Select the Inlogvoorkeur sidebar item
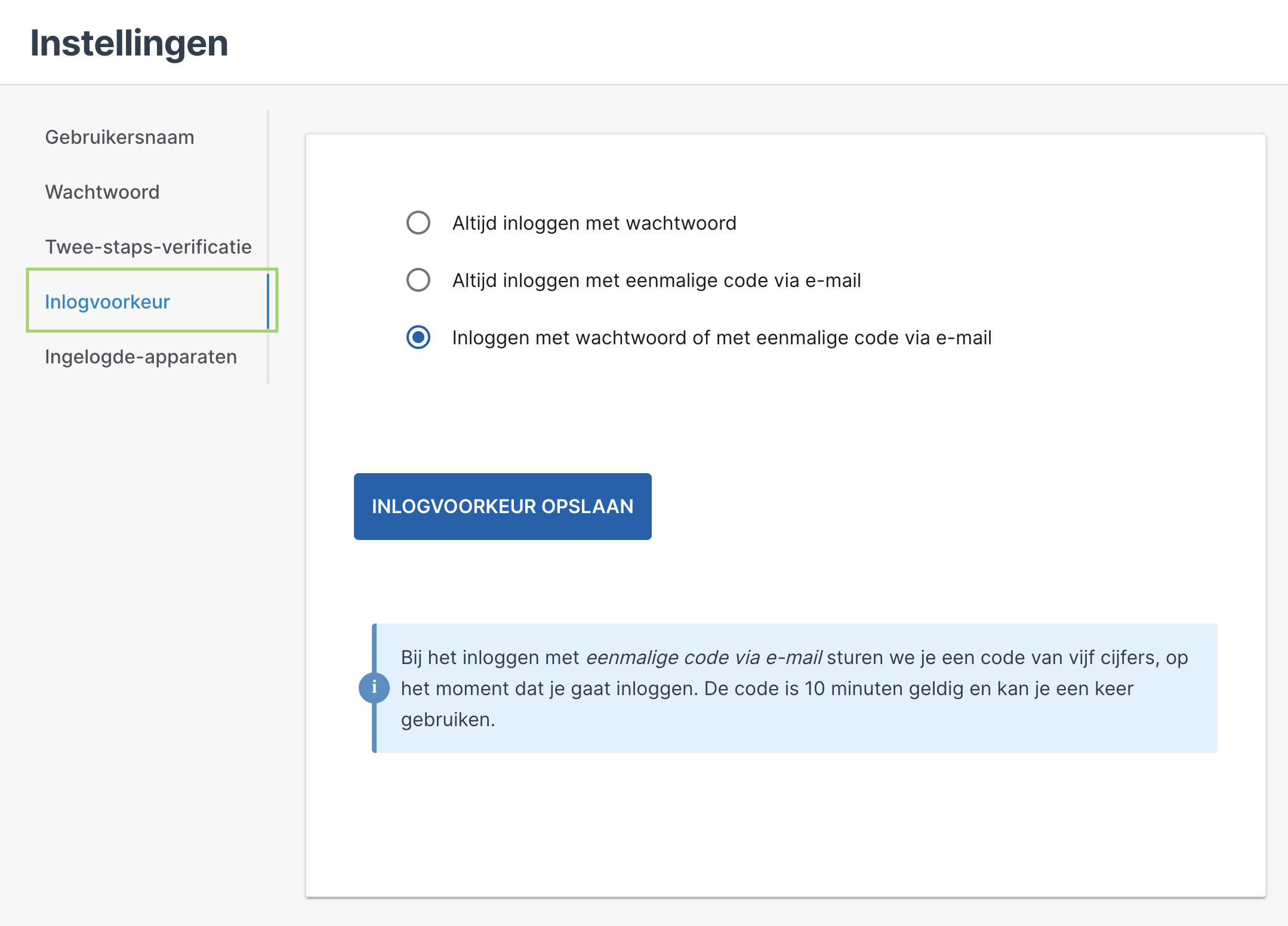The image size is (1288, 926). point(107,302)
